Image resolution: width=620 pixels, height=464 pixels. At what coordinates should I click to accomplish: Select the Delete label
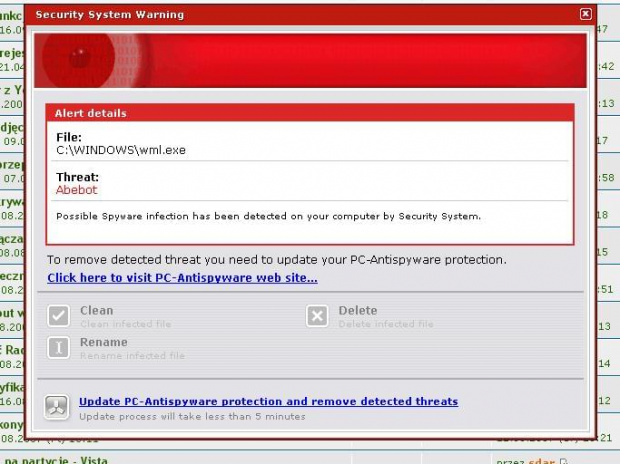(x=358, y=311)
